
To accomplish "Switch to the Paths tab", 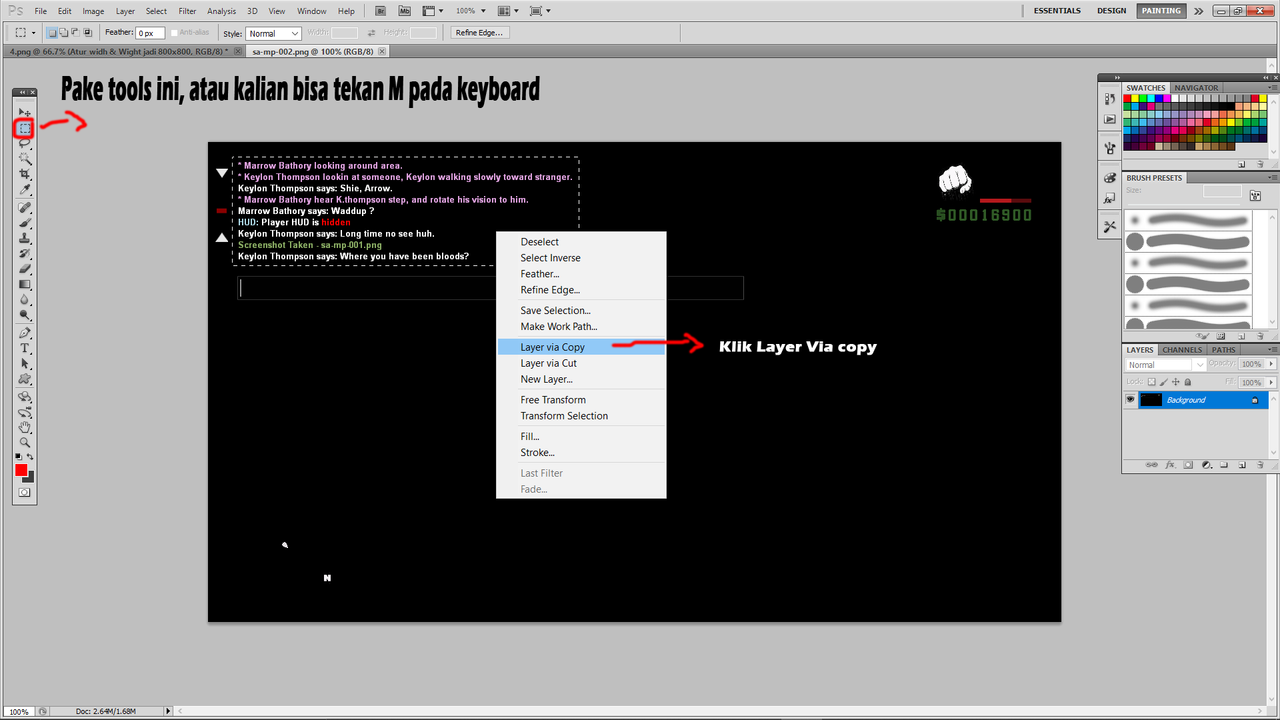I will (x=1223, y=350).
